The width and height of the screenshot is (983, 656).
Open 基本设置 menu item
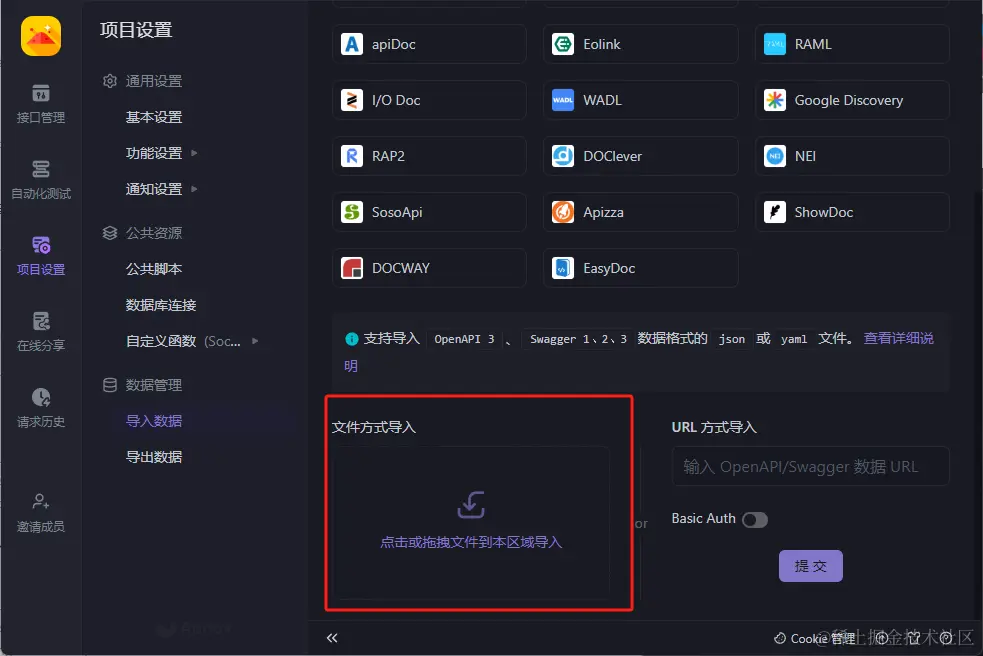coord(154,117)
